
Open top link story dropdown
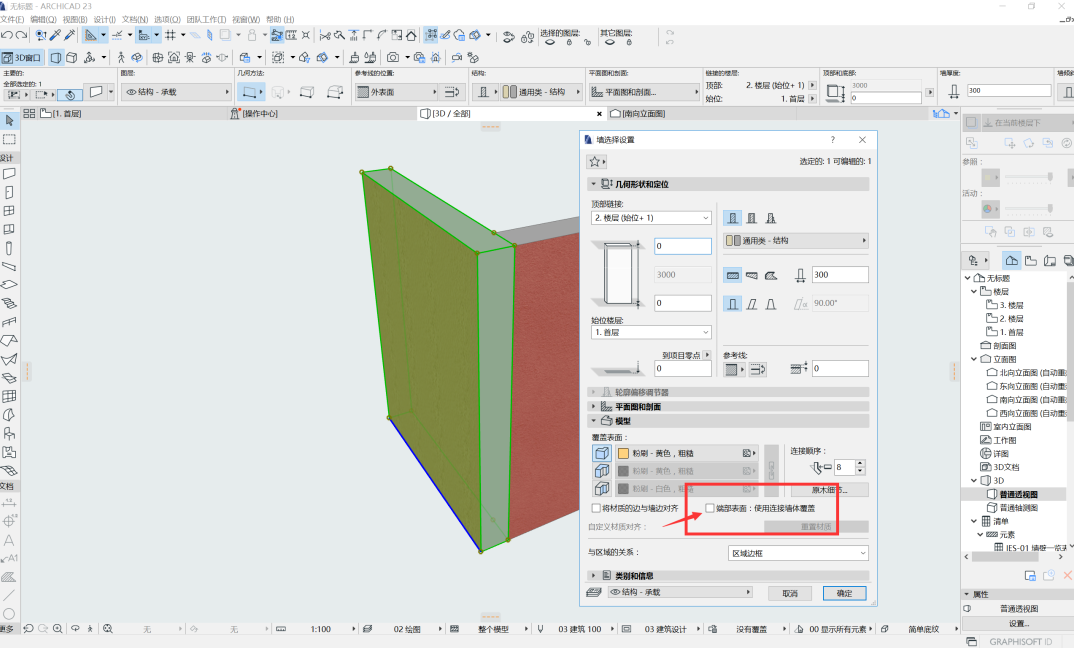point(651,218)
